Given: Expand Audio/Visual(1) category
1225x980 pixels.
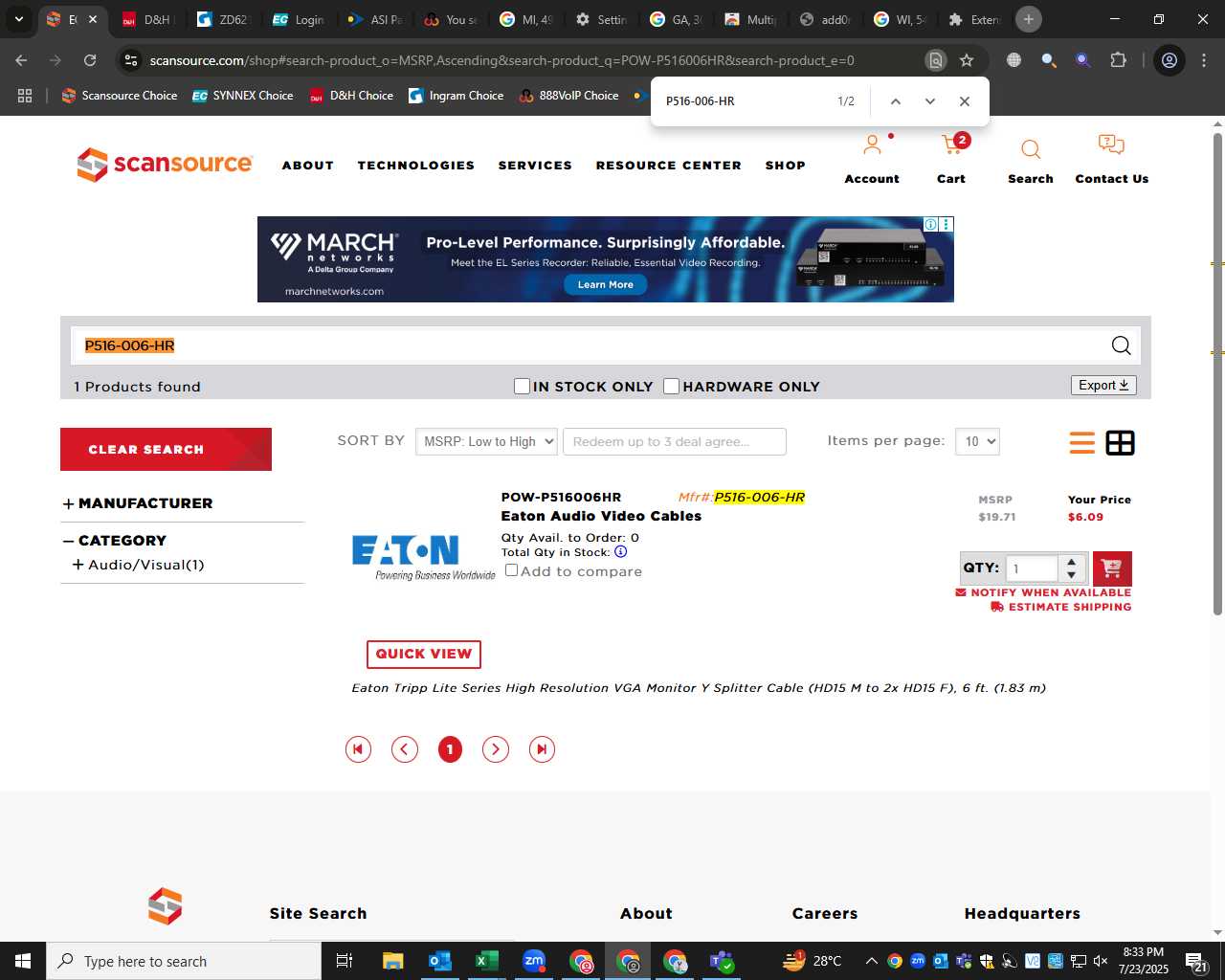Looking at the screenshot, I should click(139, 565).
